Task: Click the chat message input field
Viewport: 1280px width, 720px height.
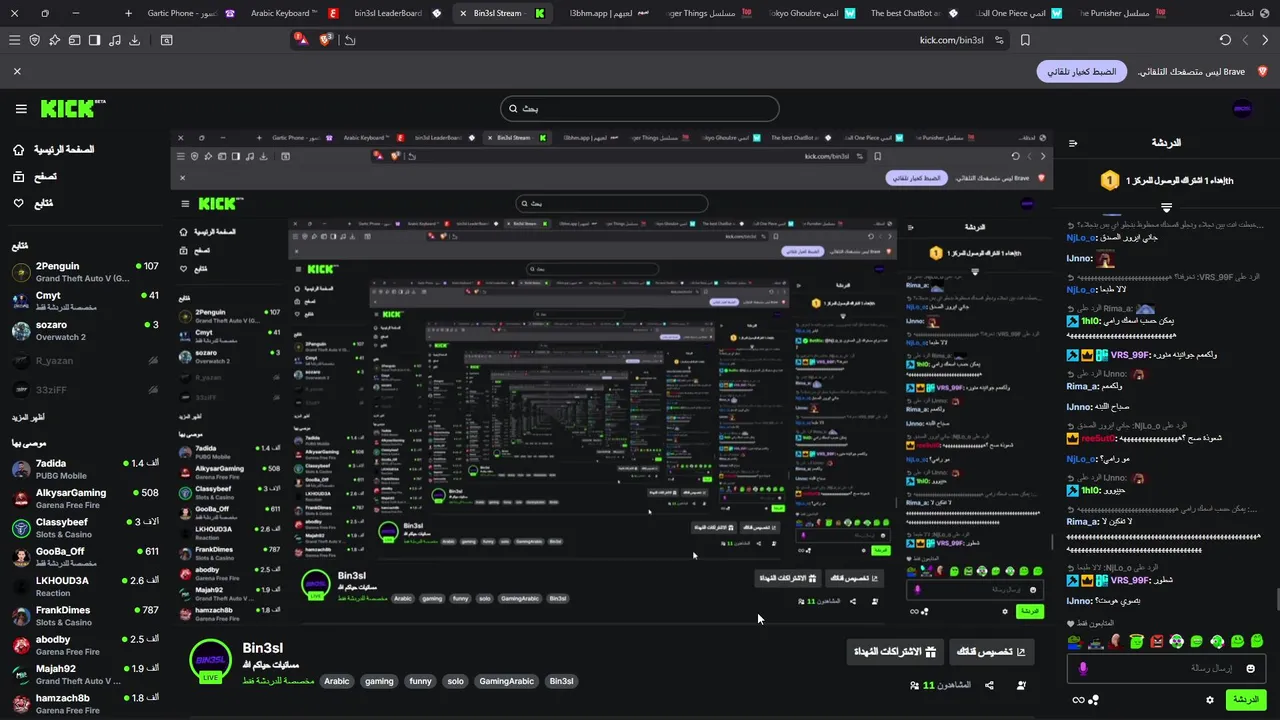Action: coord(1166,668)
